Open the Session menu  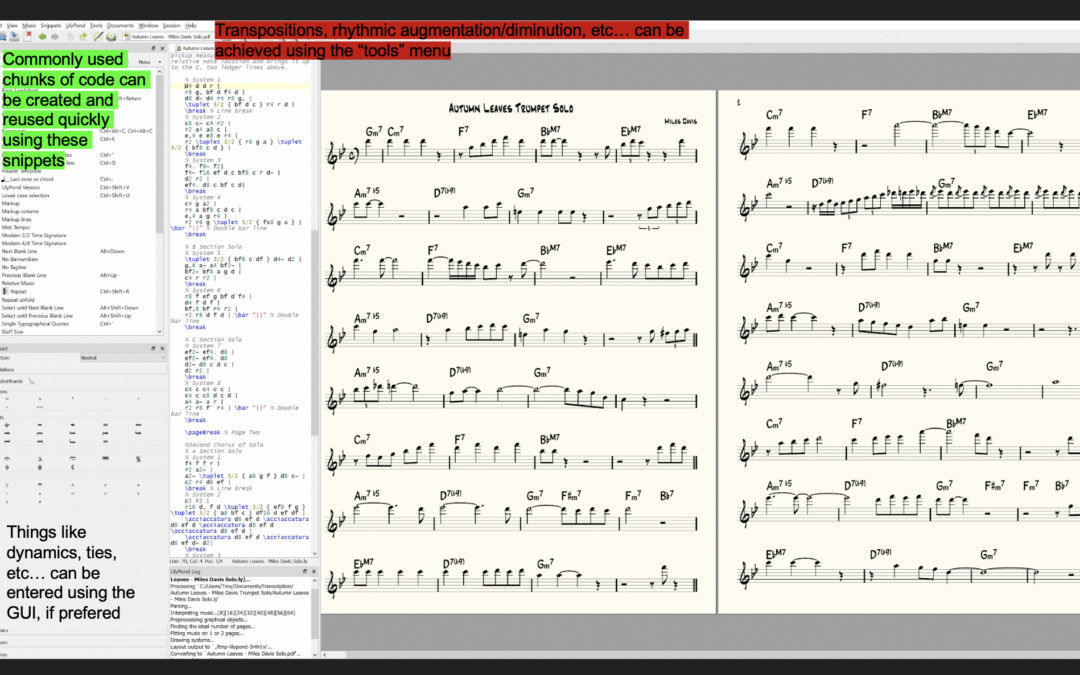click(172, 25)
